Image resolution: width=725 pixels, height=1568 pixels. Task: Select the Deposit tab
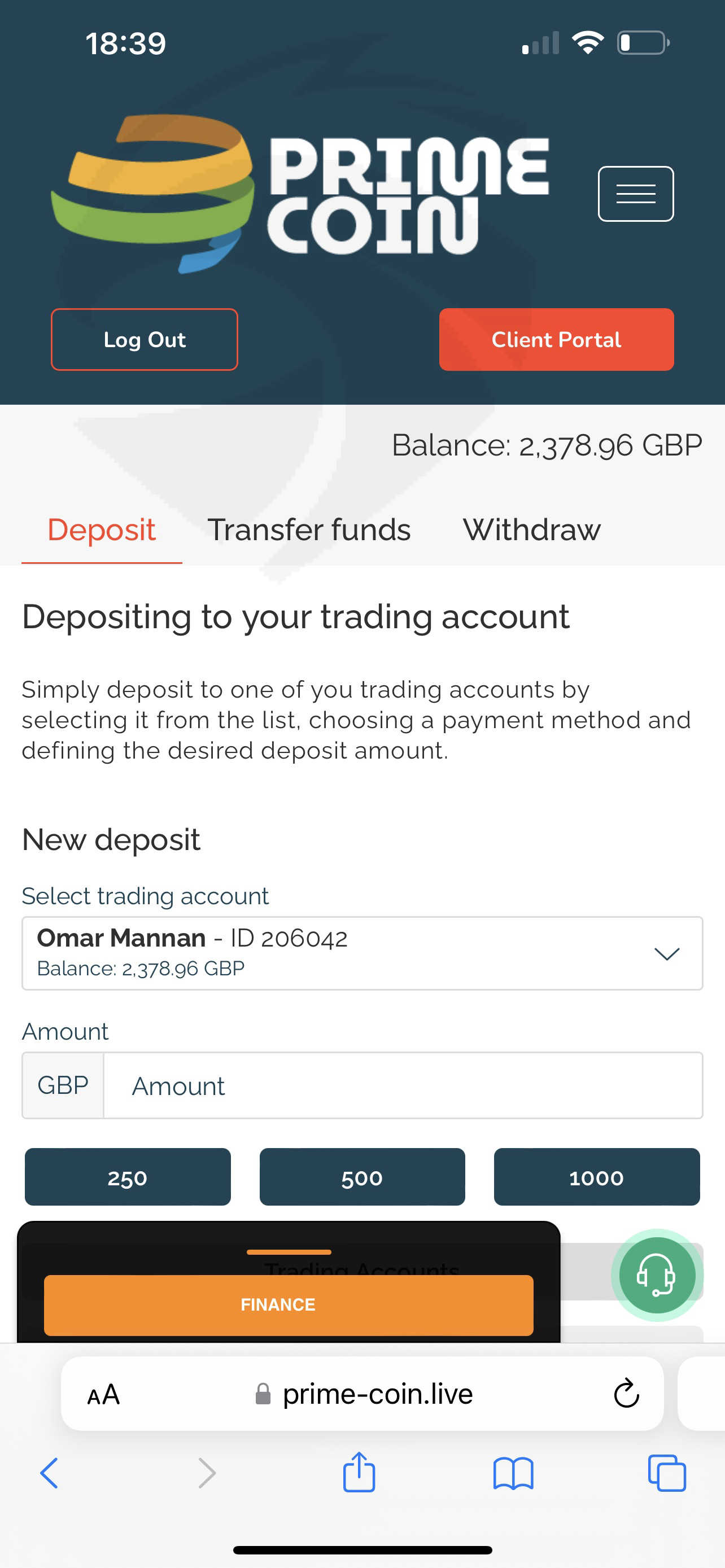(x=102, y=529)
